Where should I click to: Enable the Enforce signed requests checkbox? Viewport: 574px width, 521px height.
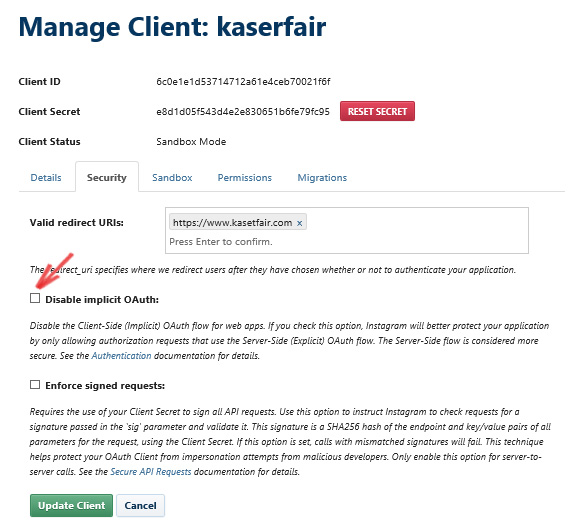point(35,384)
